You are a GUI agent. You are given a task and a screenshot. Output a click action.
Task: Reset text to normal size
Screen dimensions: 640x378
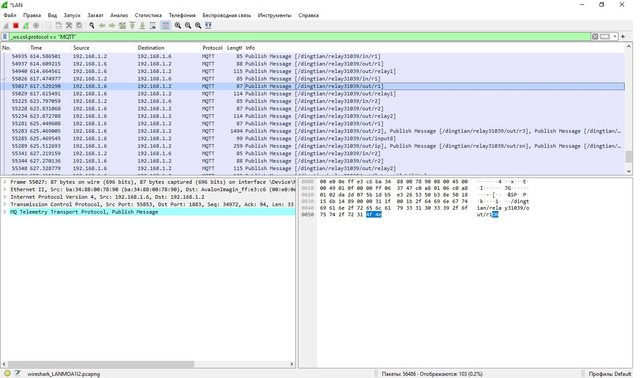(x=198, y=26)
